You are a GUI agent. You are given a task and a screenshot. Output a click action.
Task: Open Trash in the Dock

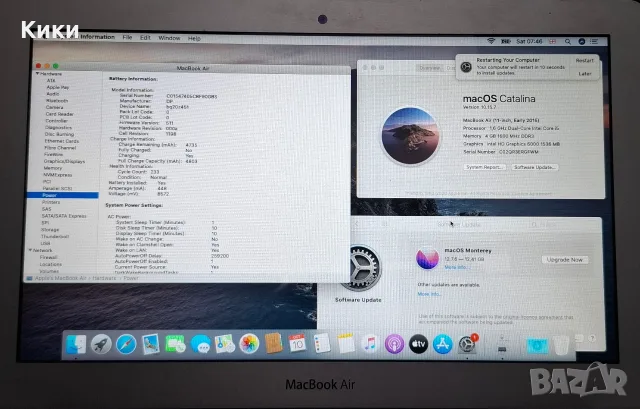561,345
